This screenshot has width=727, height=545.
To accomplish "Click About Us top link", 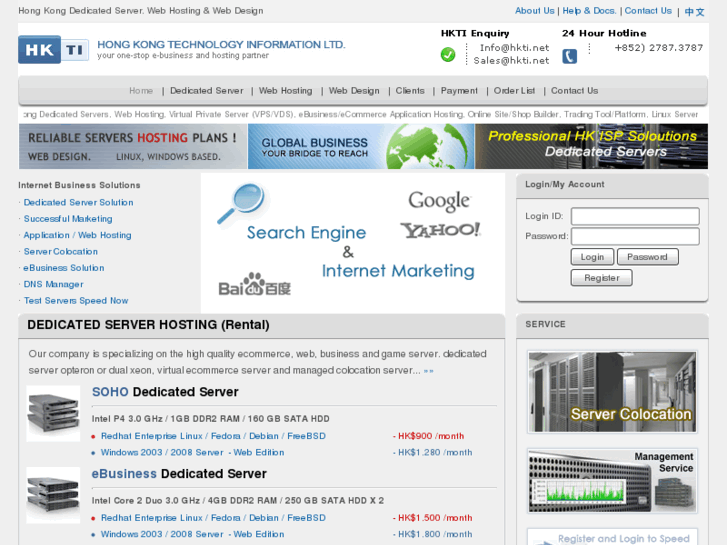I will pyautogui.click(x=535, y=11).
